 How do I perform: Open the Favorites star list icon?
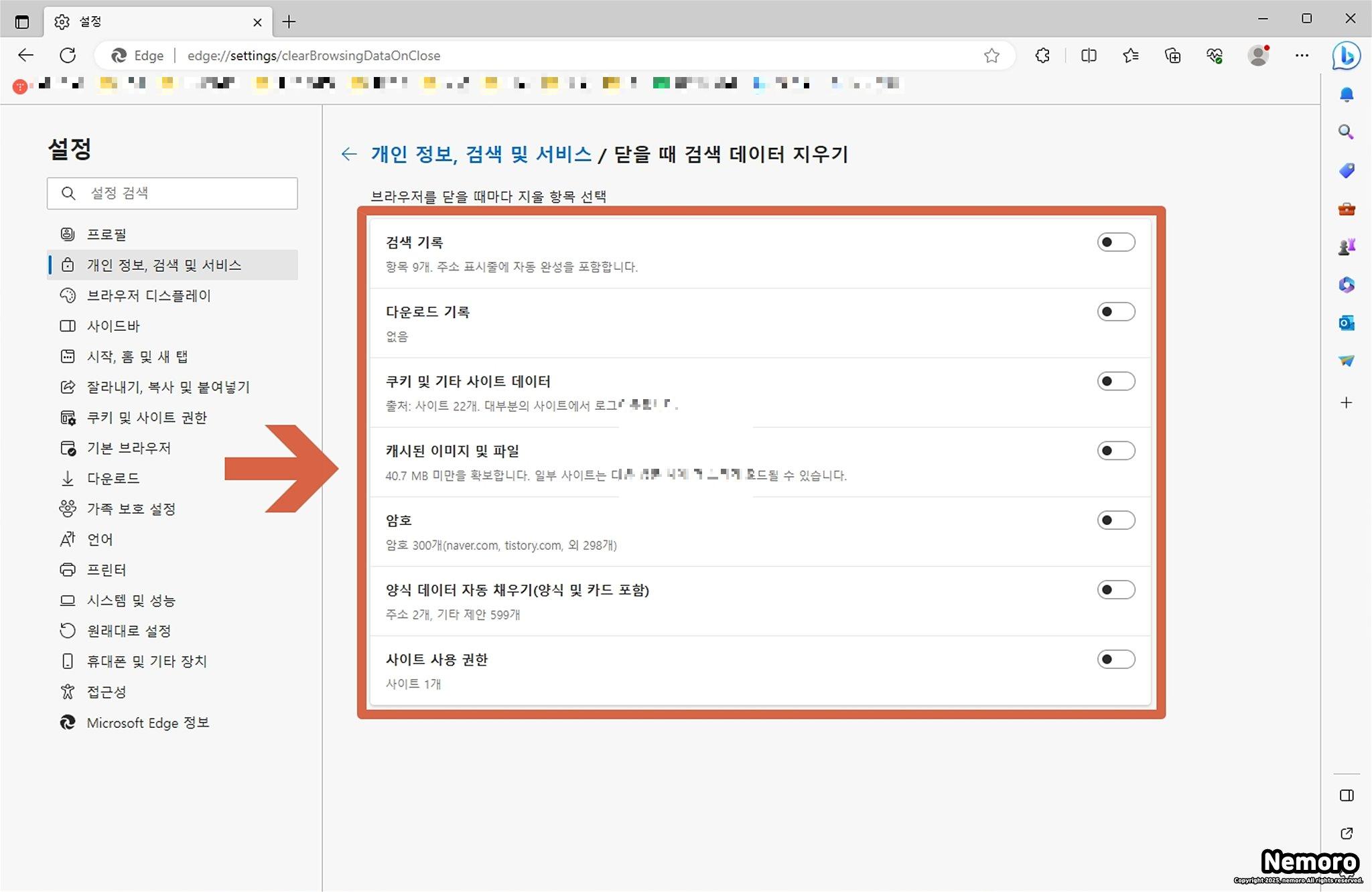tap(1131, 56)
